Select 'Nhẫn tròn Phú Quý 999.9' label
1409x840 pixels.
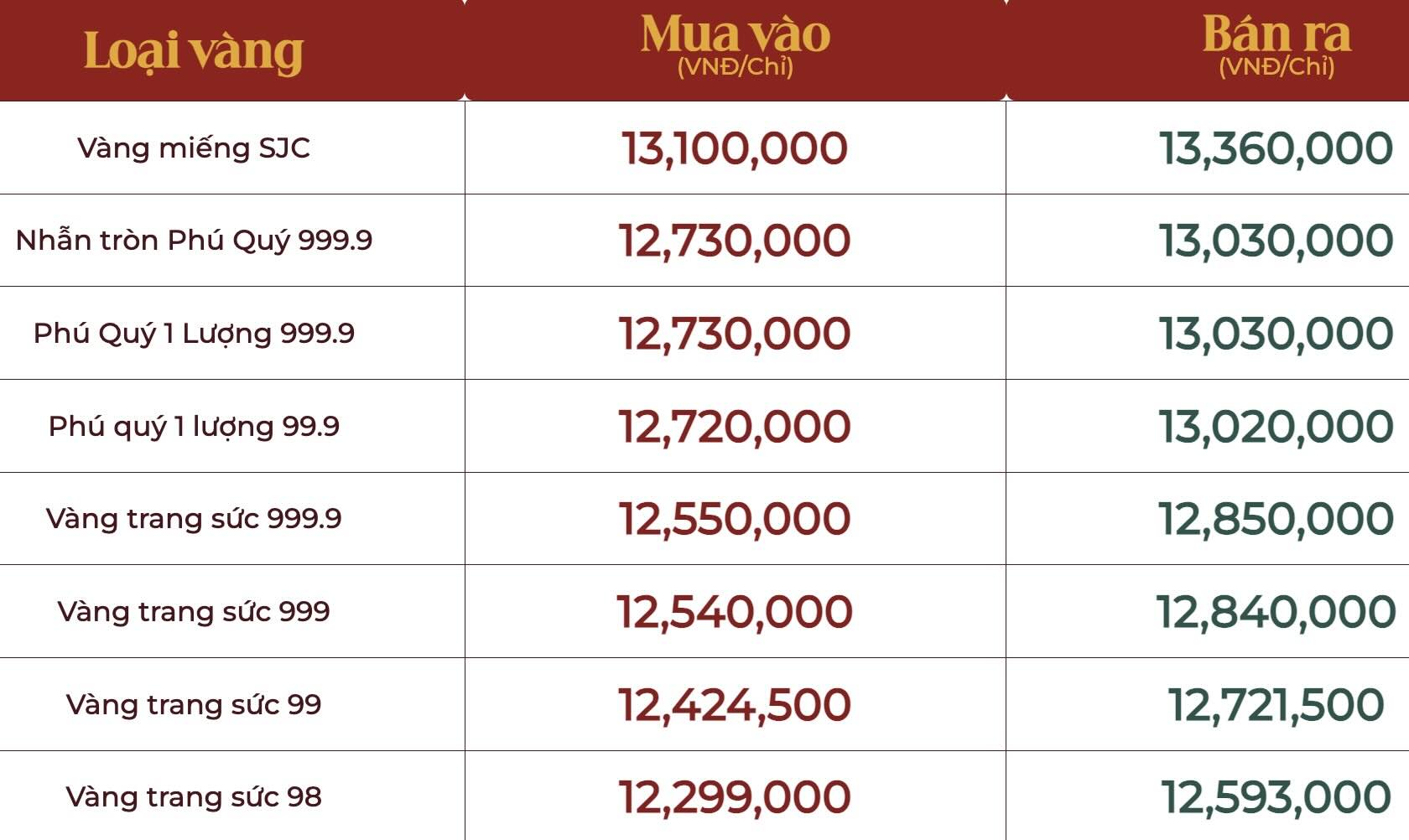(194, 241)
